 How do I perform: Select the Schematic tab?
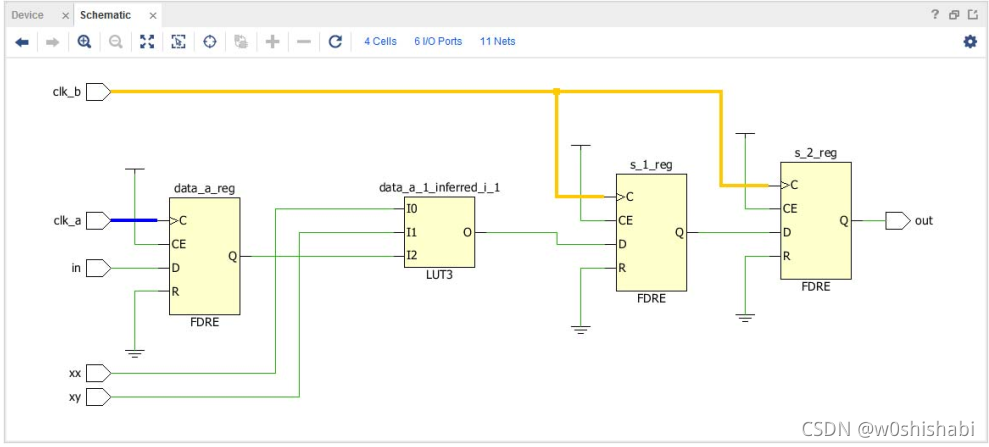[x=105, y=15]
